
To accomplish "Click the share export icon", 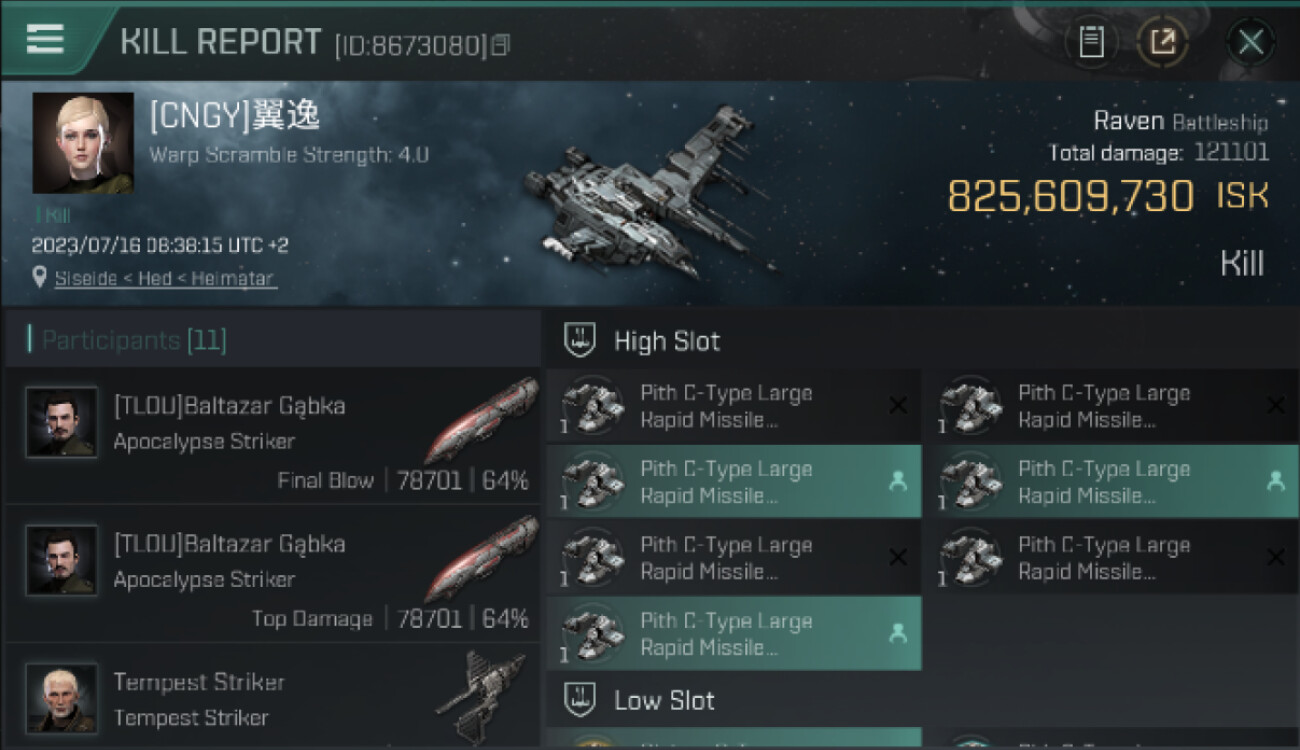I will [1163, 42].
